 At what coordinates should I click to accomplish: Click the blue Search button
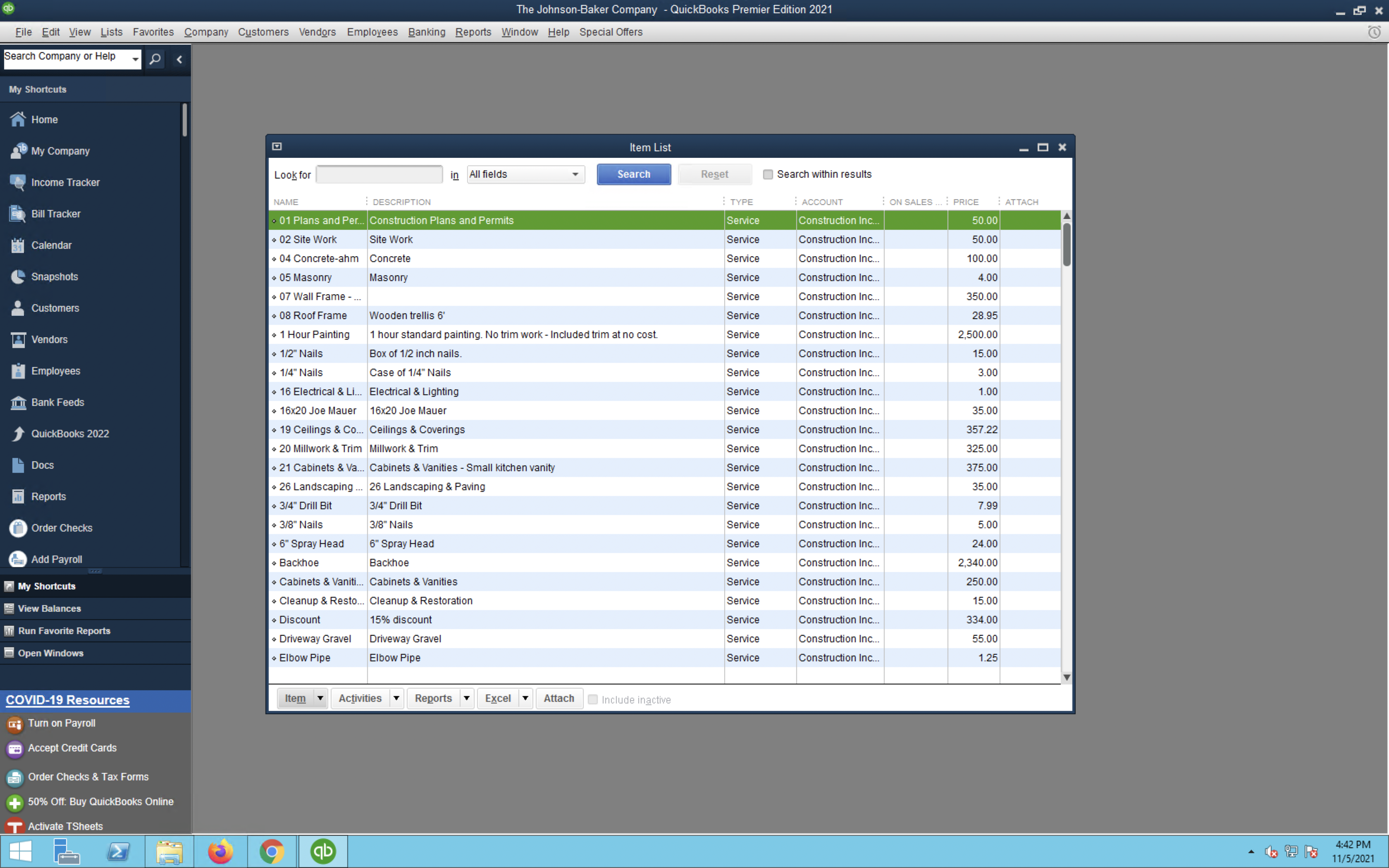[634, 174]
